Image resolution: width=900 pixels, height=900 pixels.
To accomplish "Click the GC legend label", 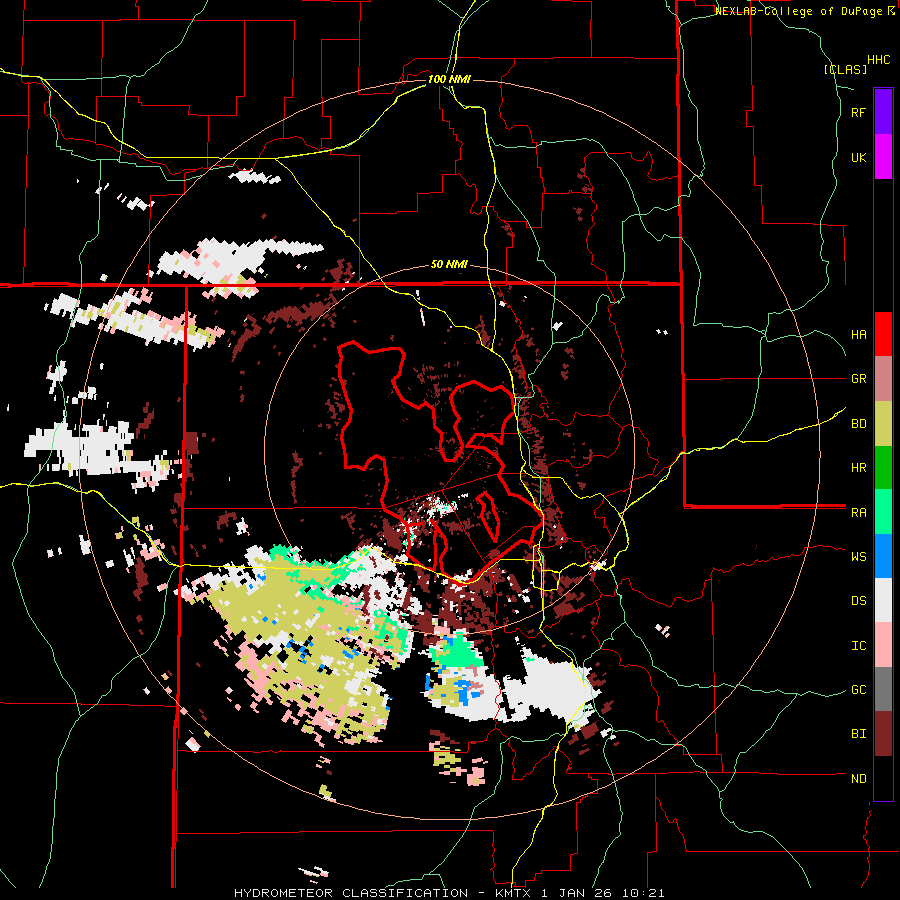I will pyautogui.click(x=858, y=689).
